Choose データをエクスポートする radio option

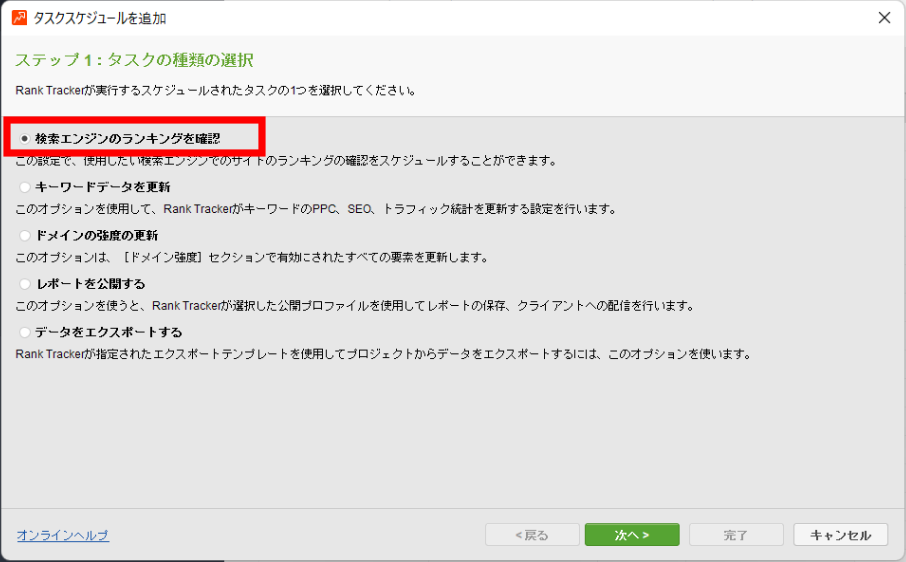[x=101, y=333]
